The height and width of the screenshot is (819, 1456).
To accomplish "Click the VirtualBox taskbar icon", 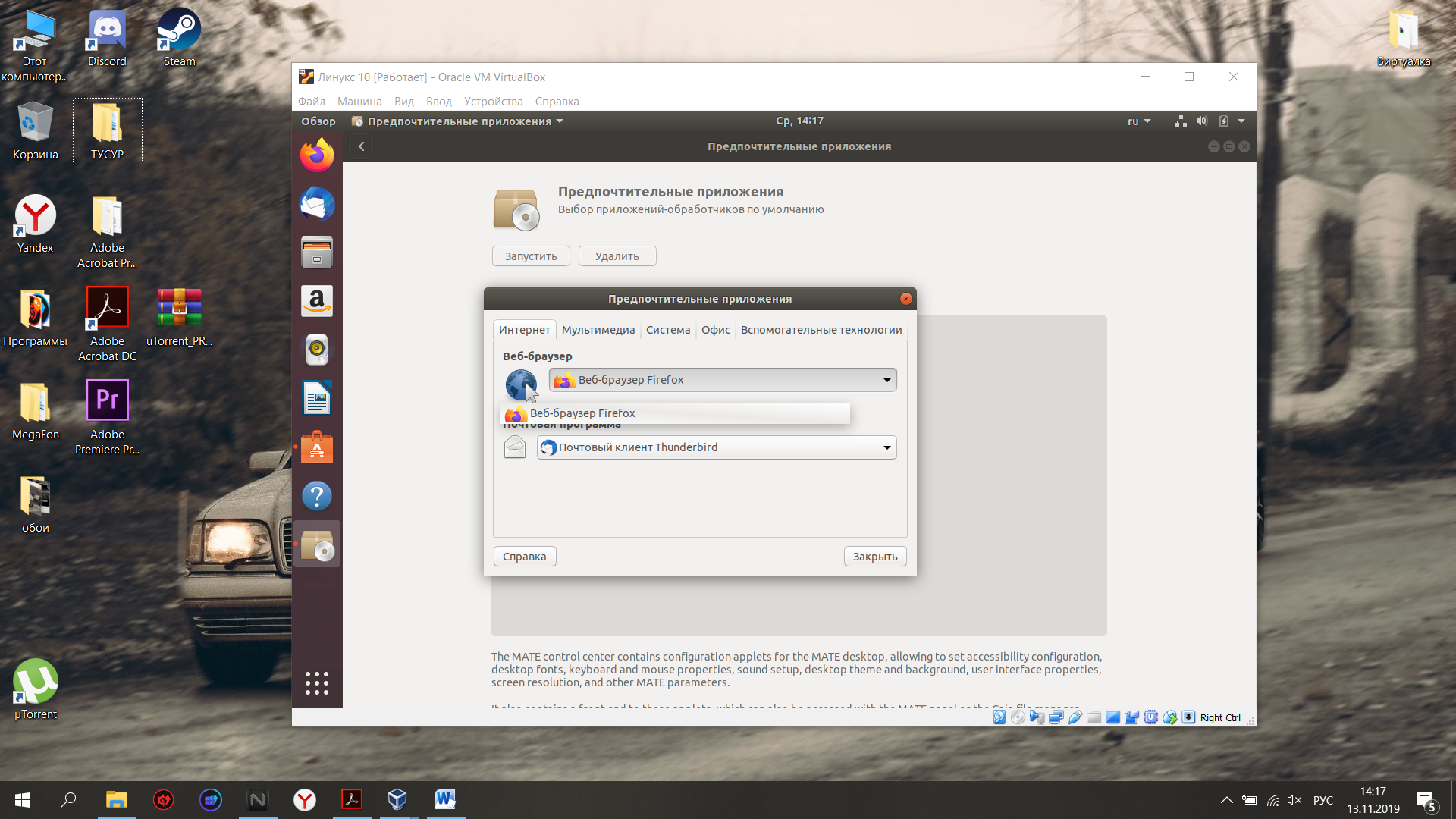I will tap(397, 799).
